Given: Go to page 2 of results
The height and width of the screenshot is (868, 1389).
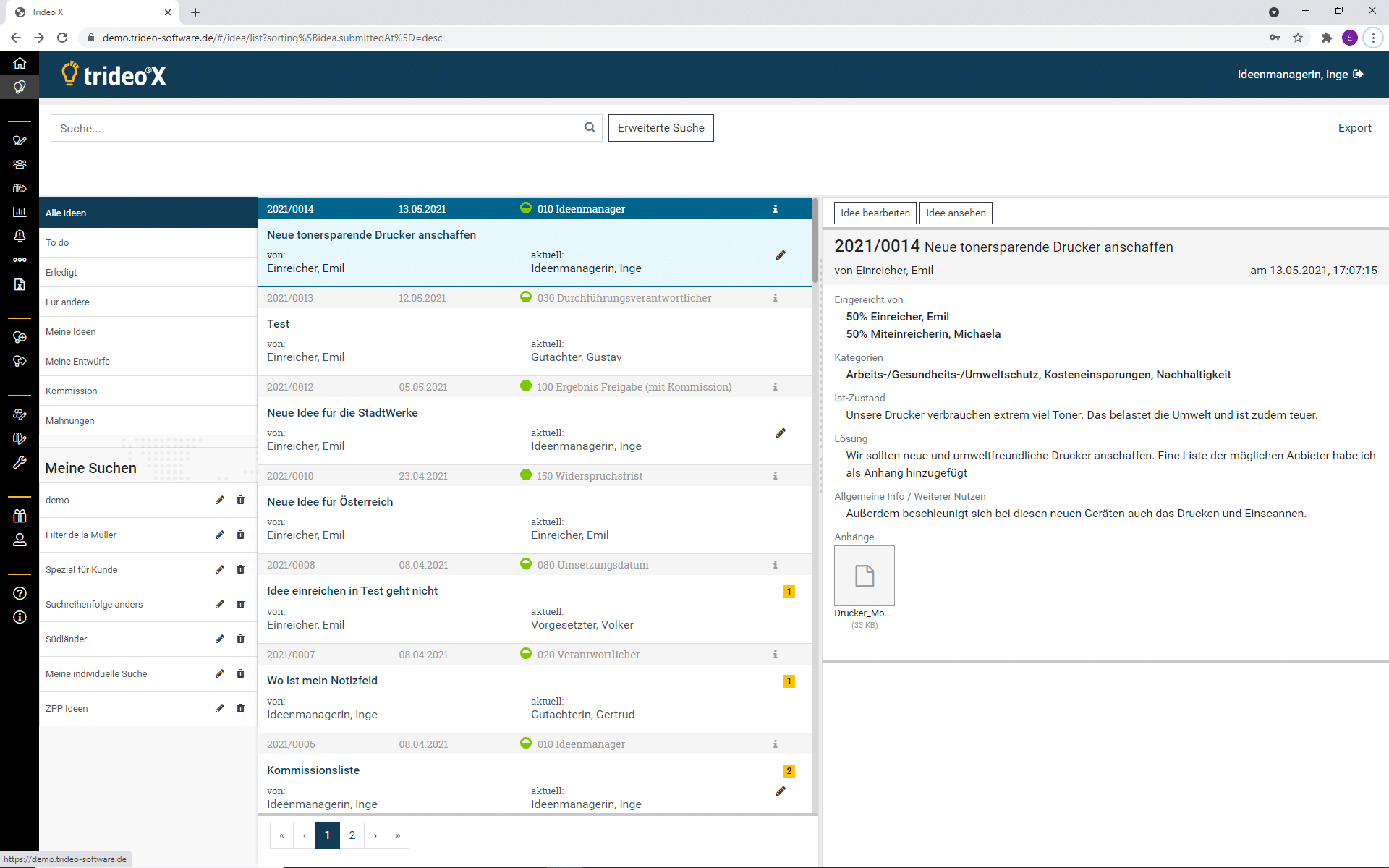Looking at the screenshot, I should click(352, 835).
